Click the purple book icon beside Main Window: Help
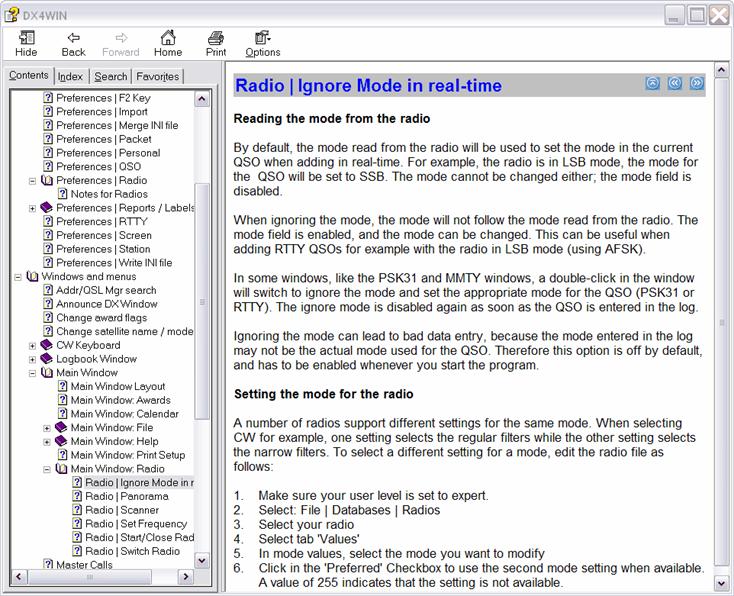 [61, 441]
